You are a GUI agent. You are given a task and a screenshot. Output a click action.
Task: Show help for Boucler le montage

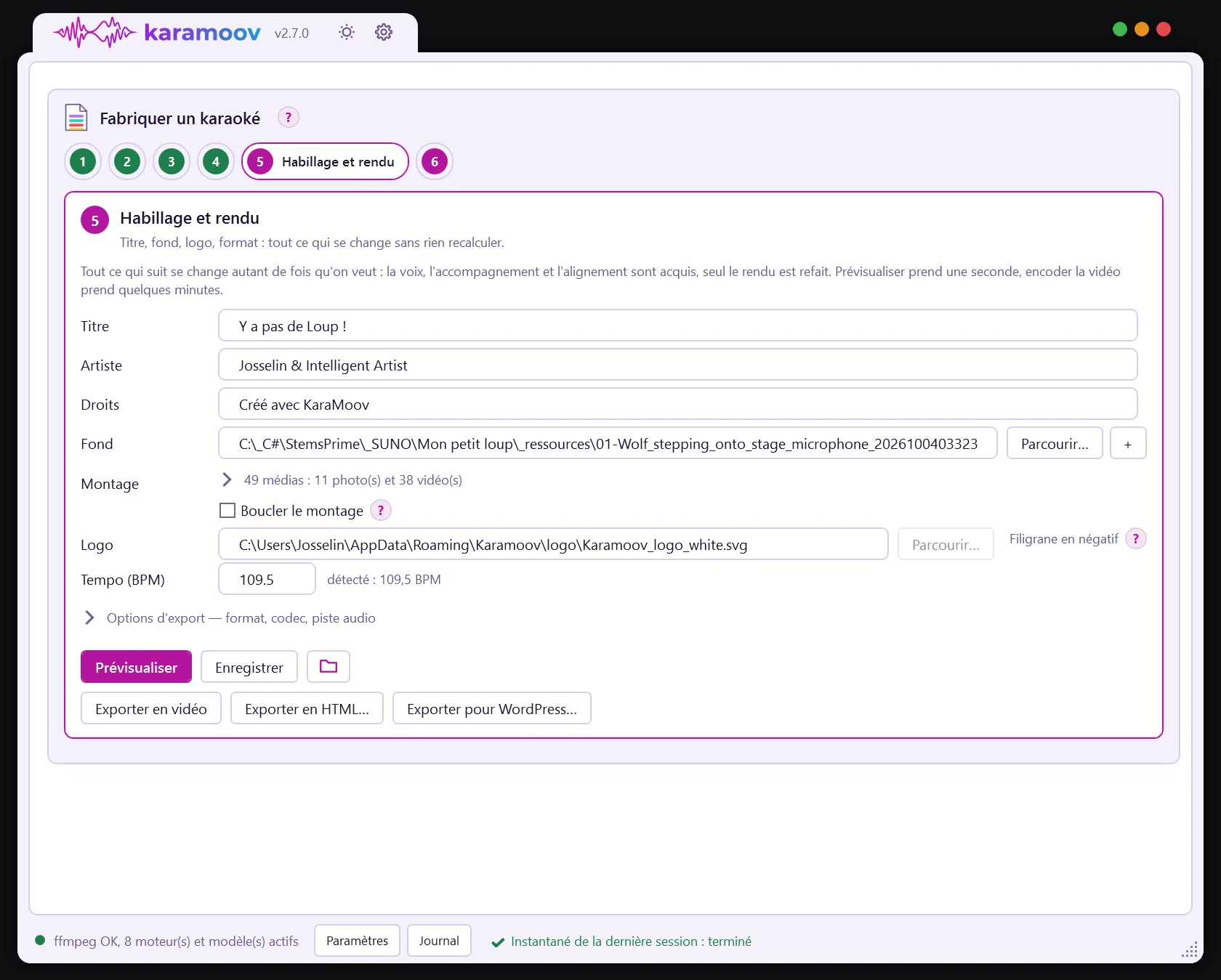tap(381, 510)
